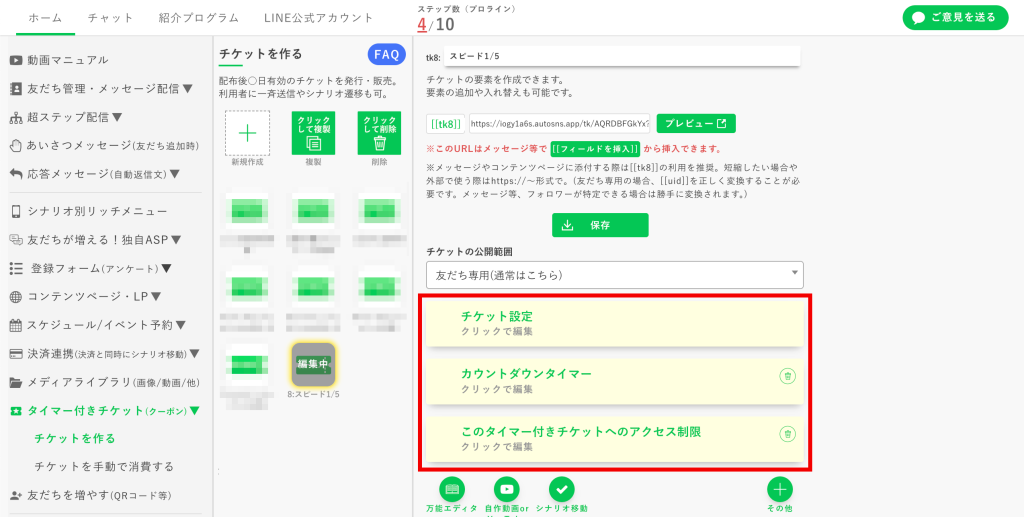Click the ticket URL text field
The width and height of the screenshot is (1024, 517).
click(560, 123)
